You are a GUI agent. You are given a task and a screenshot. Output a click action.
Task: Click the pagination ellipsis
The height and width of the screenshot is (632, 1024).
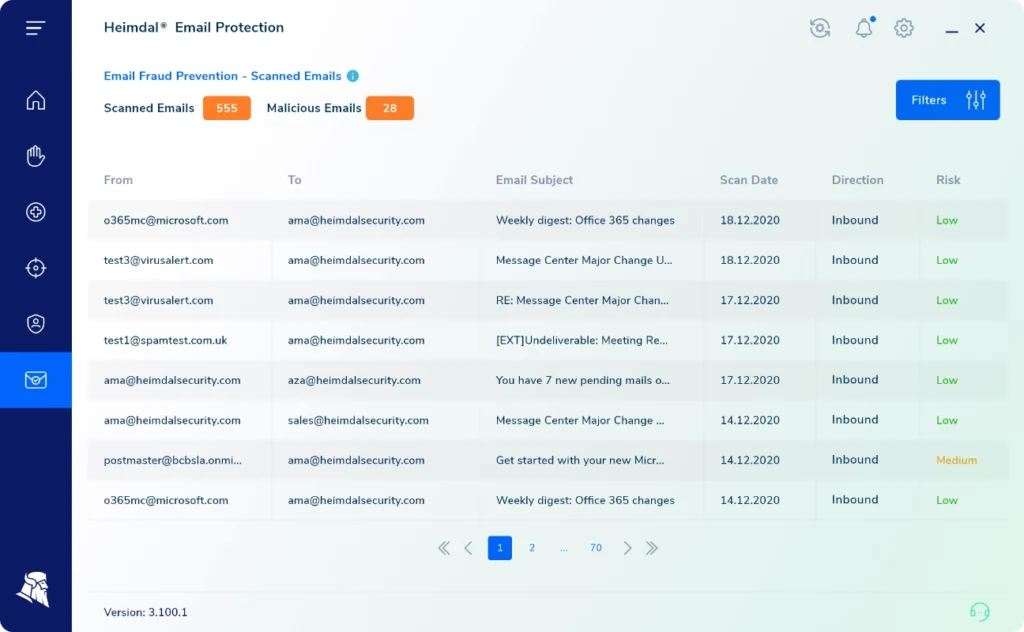(564, 549)
